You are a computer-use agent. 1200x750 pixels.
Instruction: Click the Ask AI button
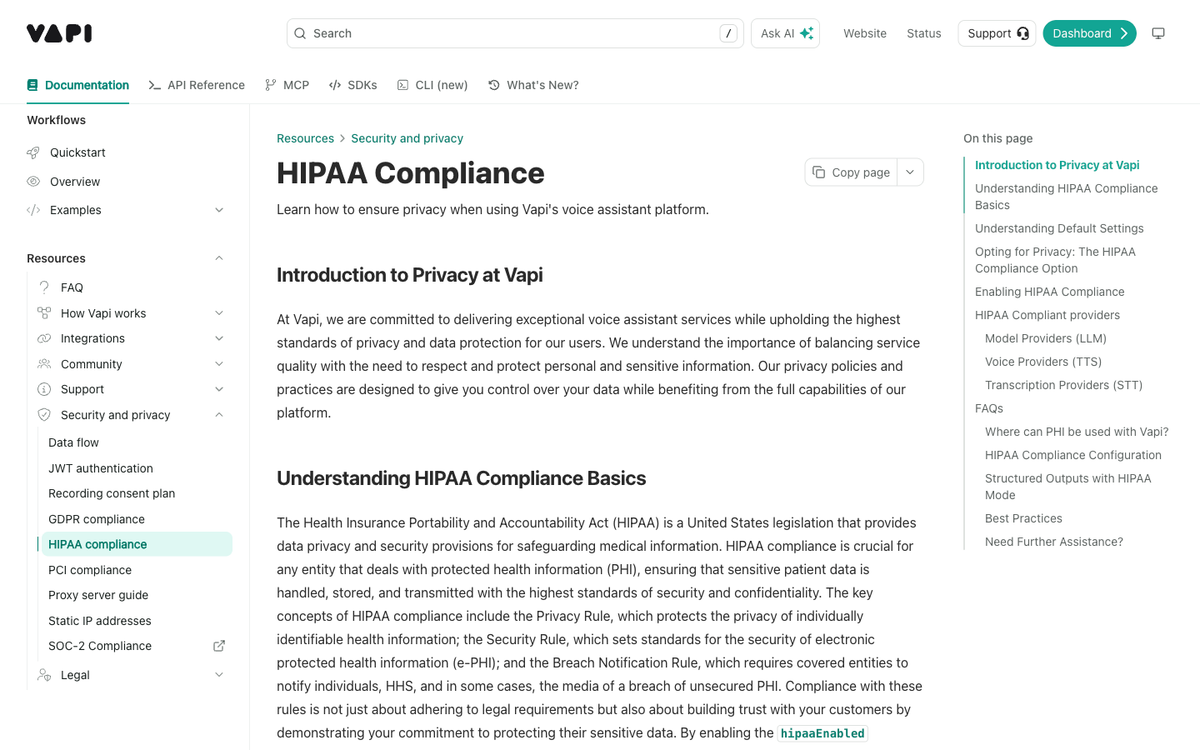coord(785,33)
